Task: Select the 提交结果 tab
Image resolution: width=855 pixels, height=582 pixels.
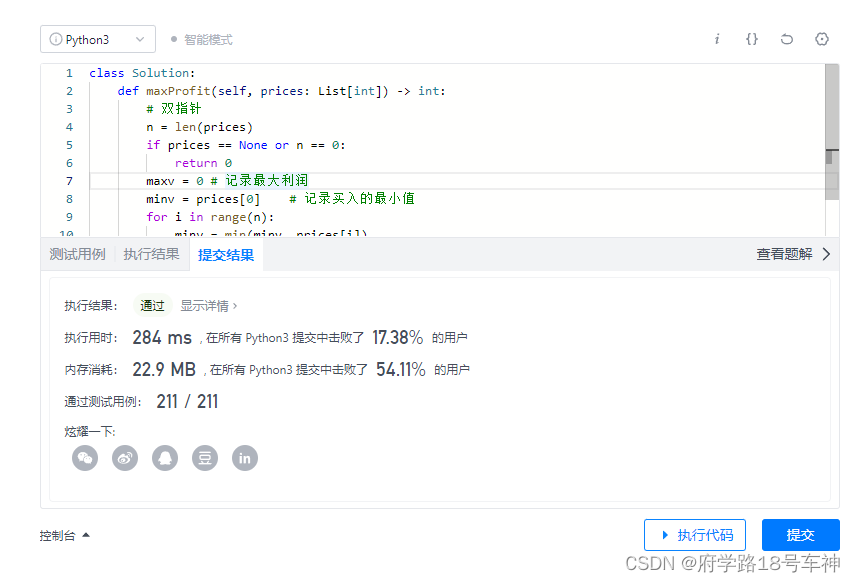Action: pos(226,255)
